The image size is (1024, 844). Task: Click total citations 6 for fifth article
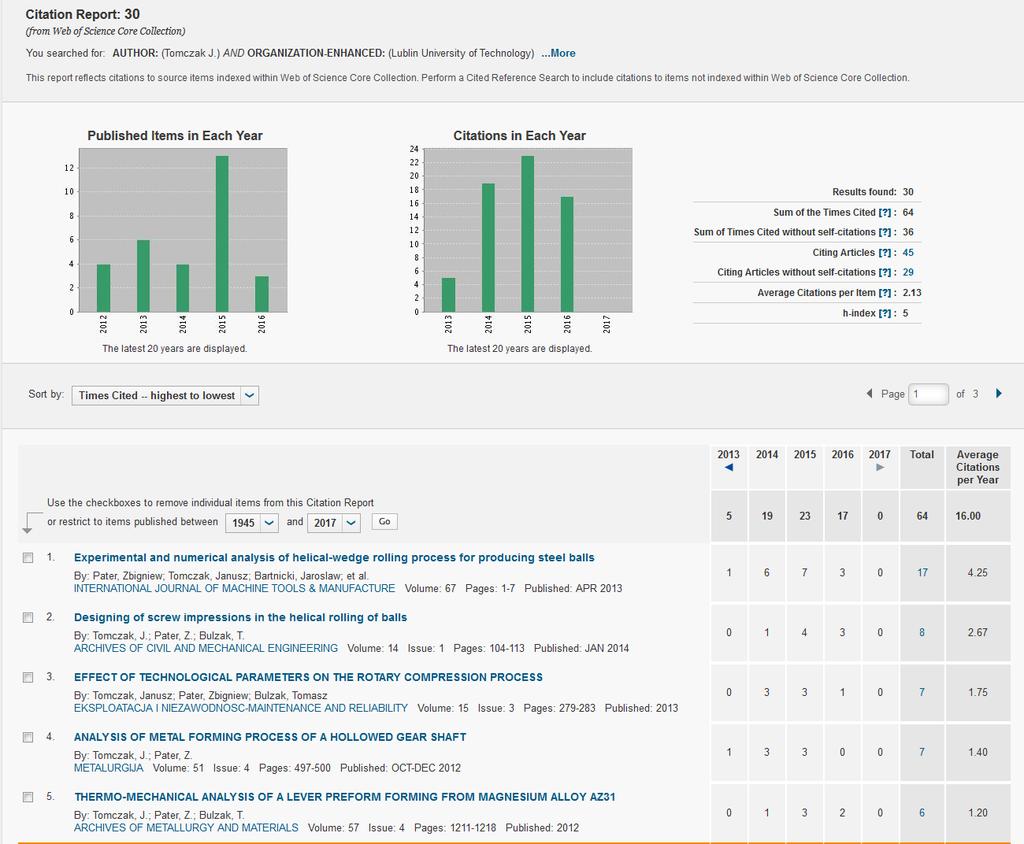(x=922, y=813)
